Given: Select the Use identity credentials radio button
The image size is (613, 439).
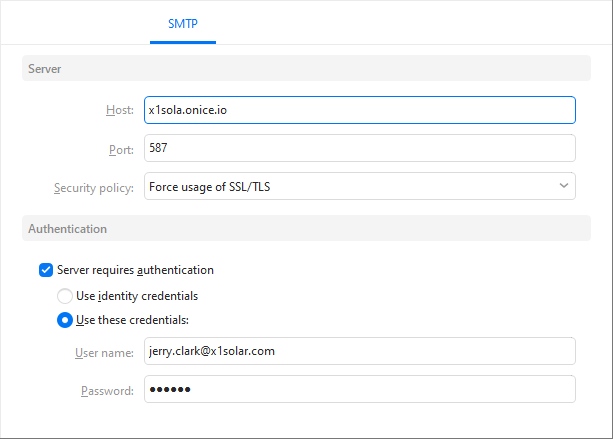Looking at the screenshot, I should tap(65, 296).
